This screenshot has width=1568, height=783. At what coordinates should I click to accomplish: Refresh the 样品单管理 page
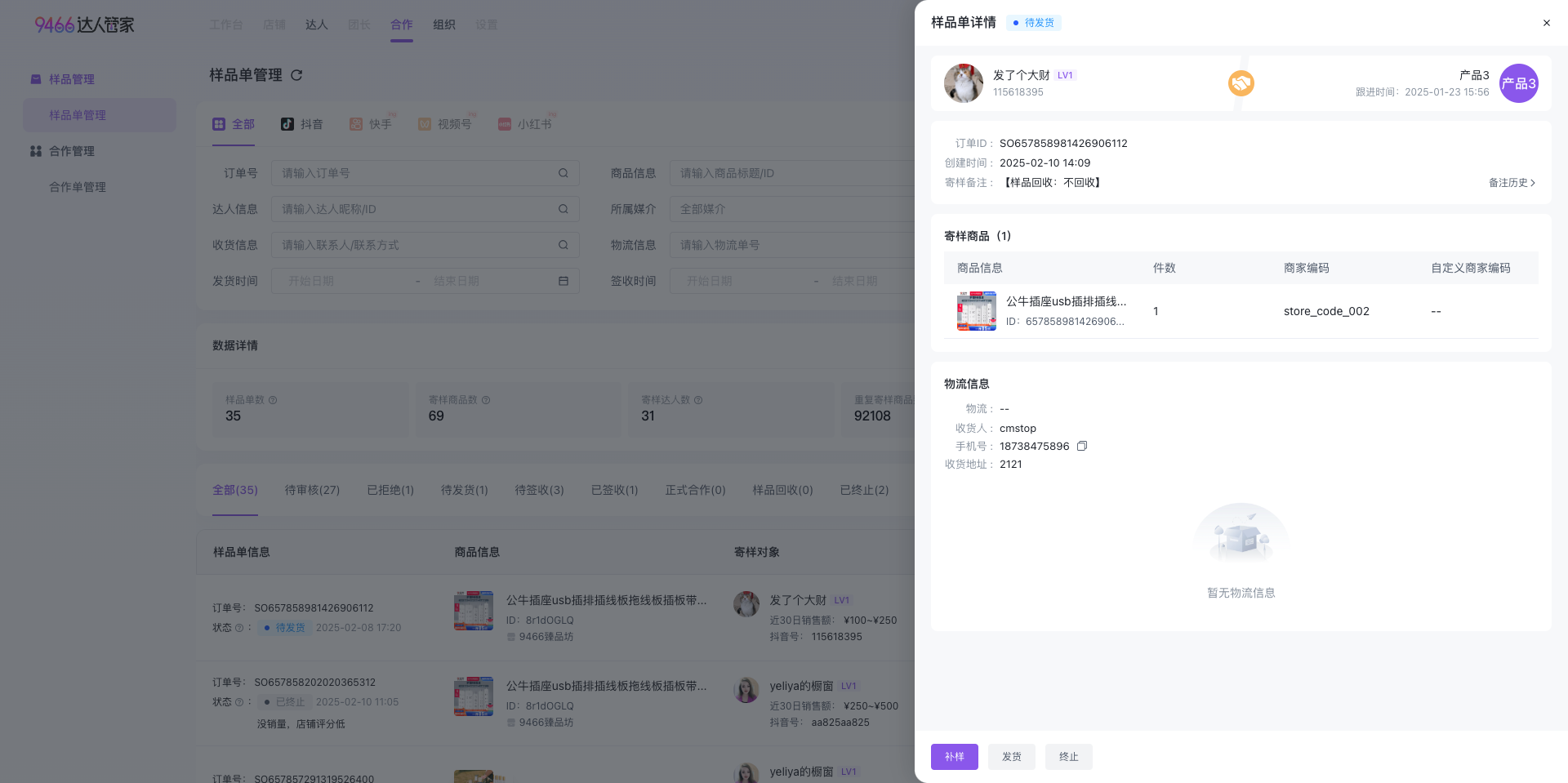pyautogui.click(x=296, y=75)
